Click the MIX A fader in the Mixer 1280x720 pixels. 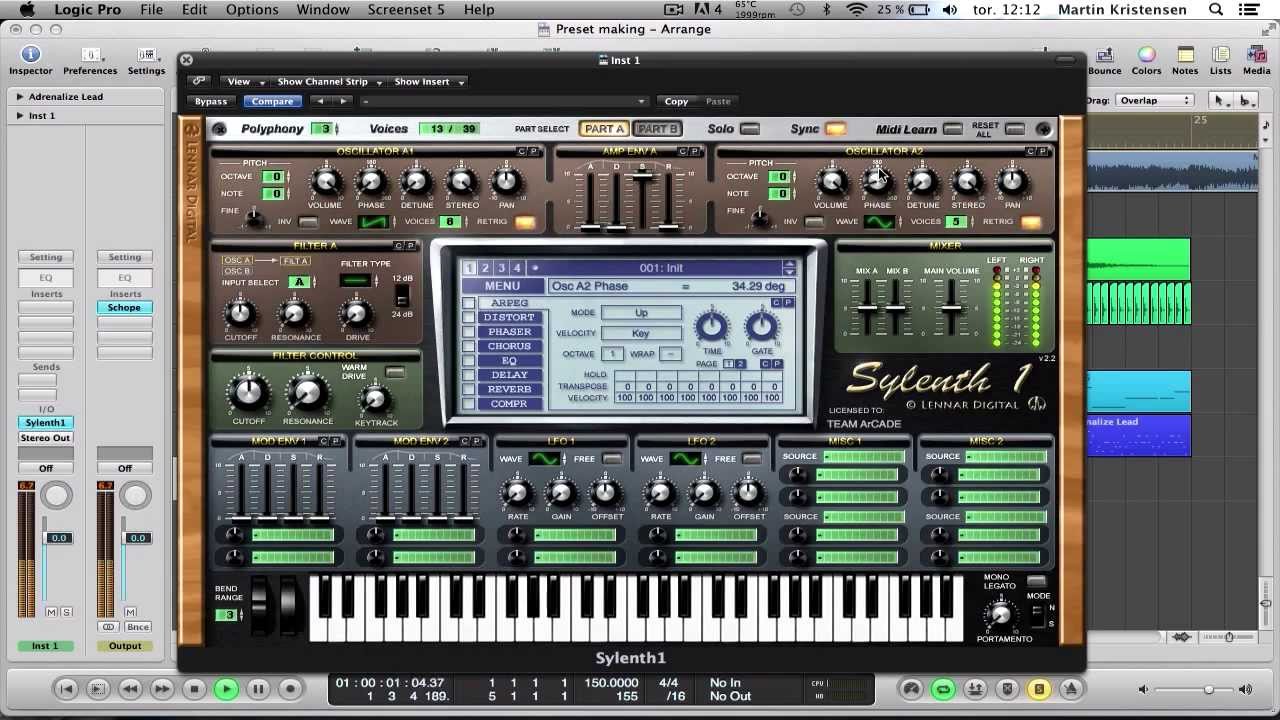(x=866, y=307)
